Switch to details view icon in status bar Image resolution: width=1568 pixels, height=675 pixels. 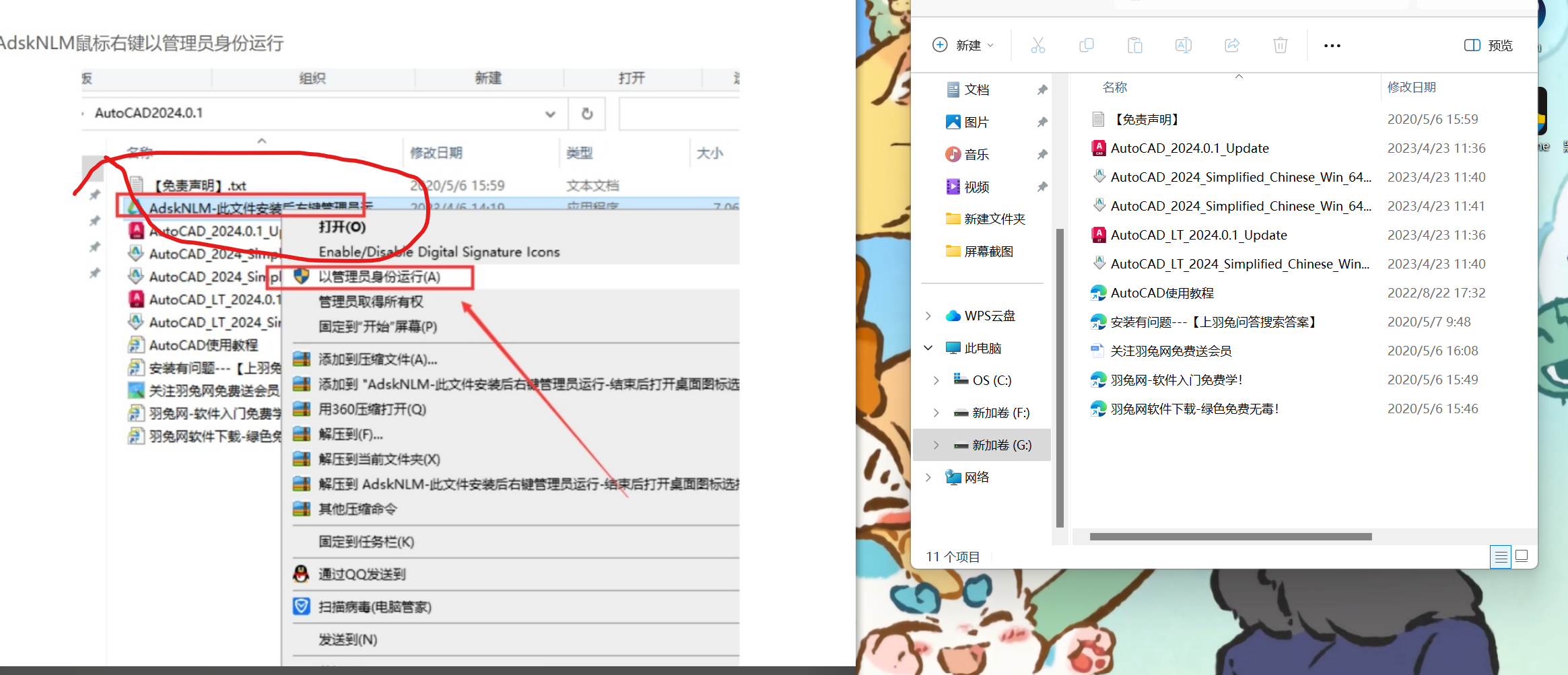coord(1500,557)
